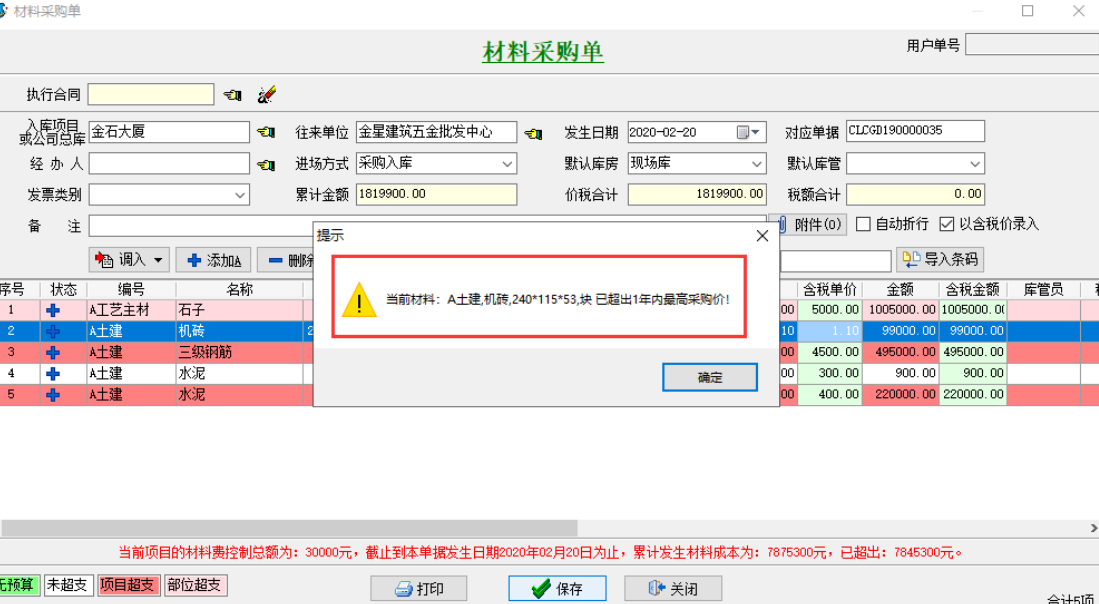Open the 默认库房 dropdown
Image resolution: width=1099 pixels, height=604 pixels.
coord(755,163)
